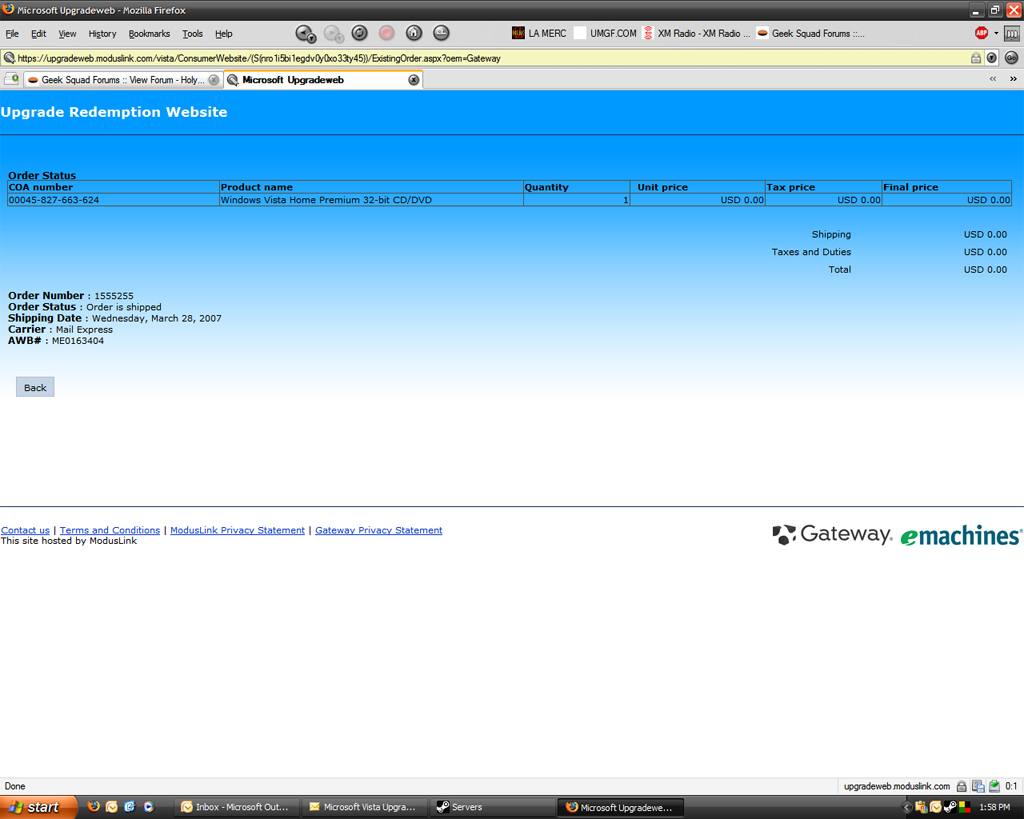The image size is (1024, 819).
Task: Open the Terms and Conditions link
Action: [110, 530]
